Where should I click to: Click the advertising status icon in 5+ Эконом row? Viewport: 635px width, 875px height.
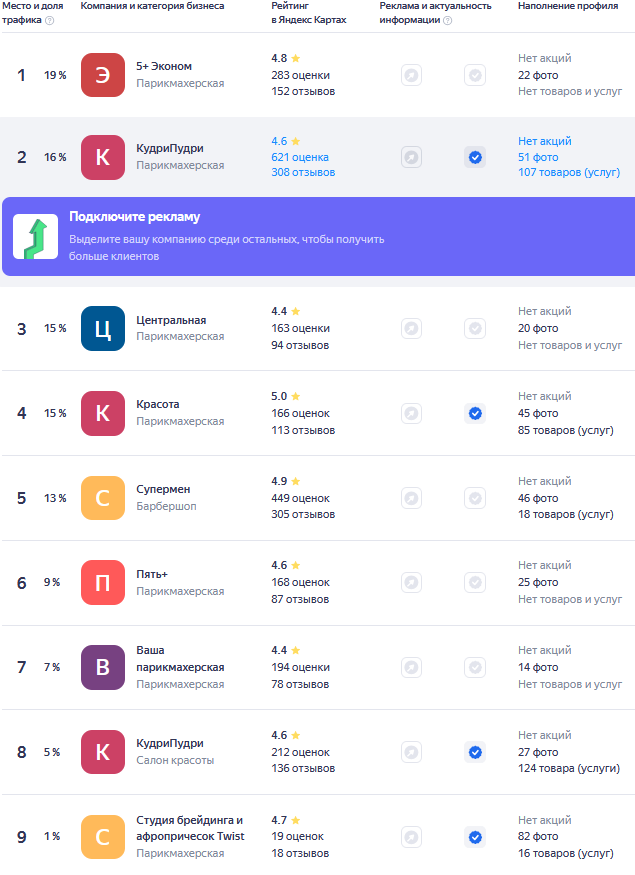(x=411, y=75)
